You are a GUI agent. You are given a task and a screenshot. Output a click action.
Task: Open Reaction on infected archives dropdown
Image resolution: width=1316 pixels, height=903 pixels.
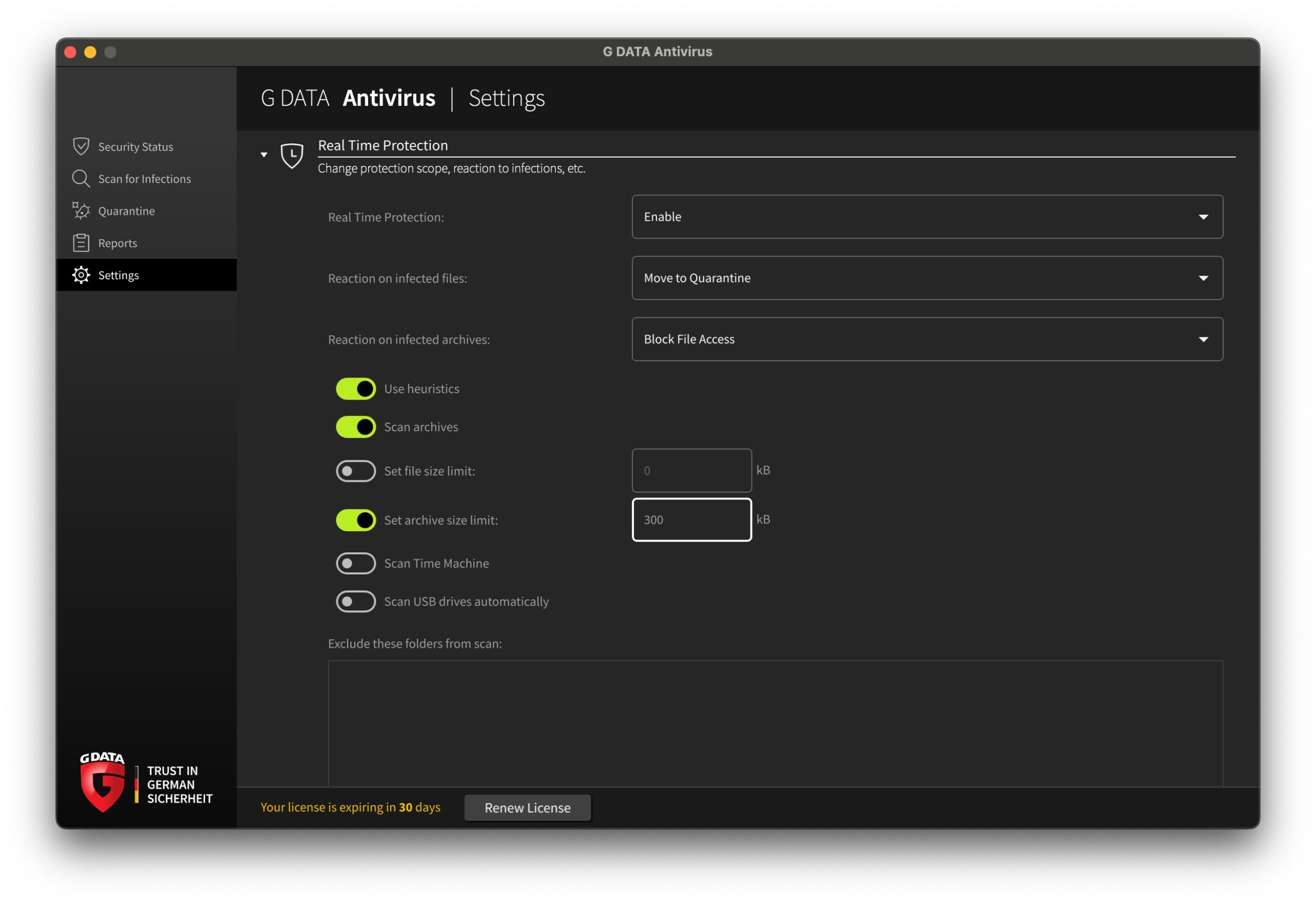point(927,339)
